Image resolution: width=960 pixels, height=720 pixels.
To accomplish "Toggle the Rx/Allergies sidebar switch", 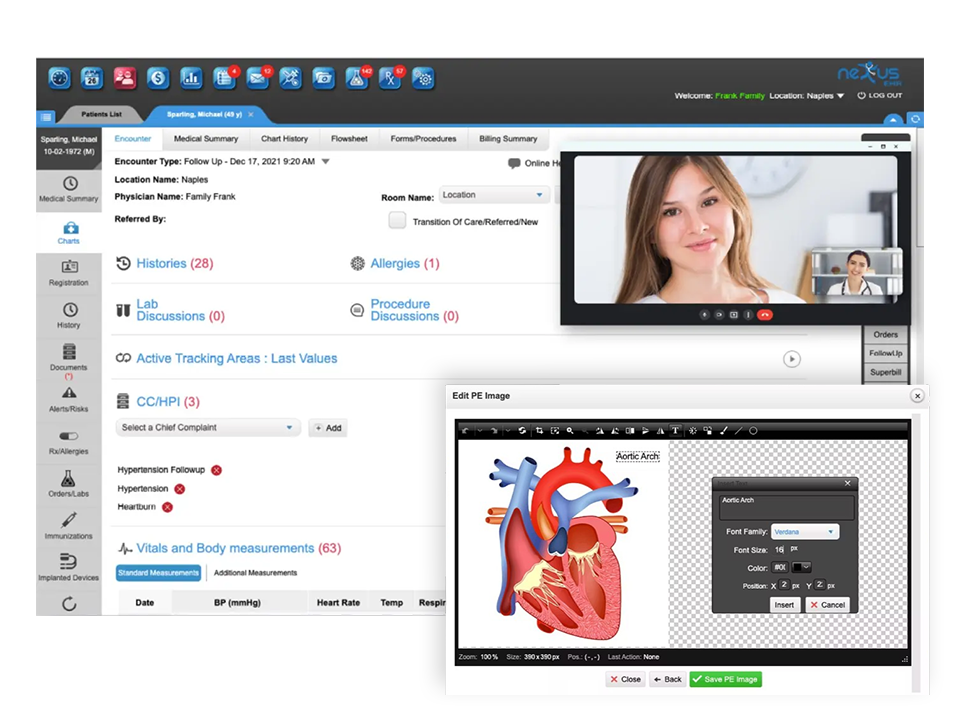I will (x=69, y=437).
